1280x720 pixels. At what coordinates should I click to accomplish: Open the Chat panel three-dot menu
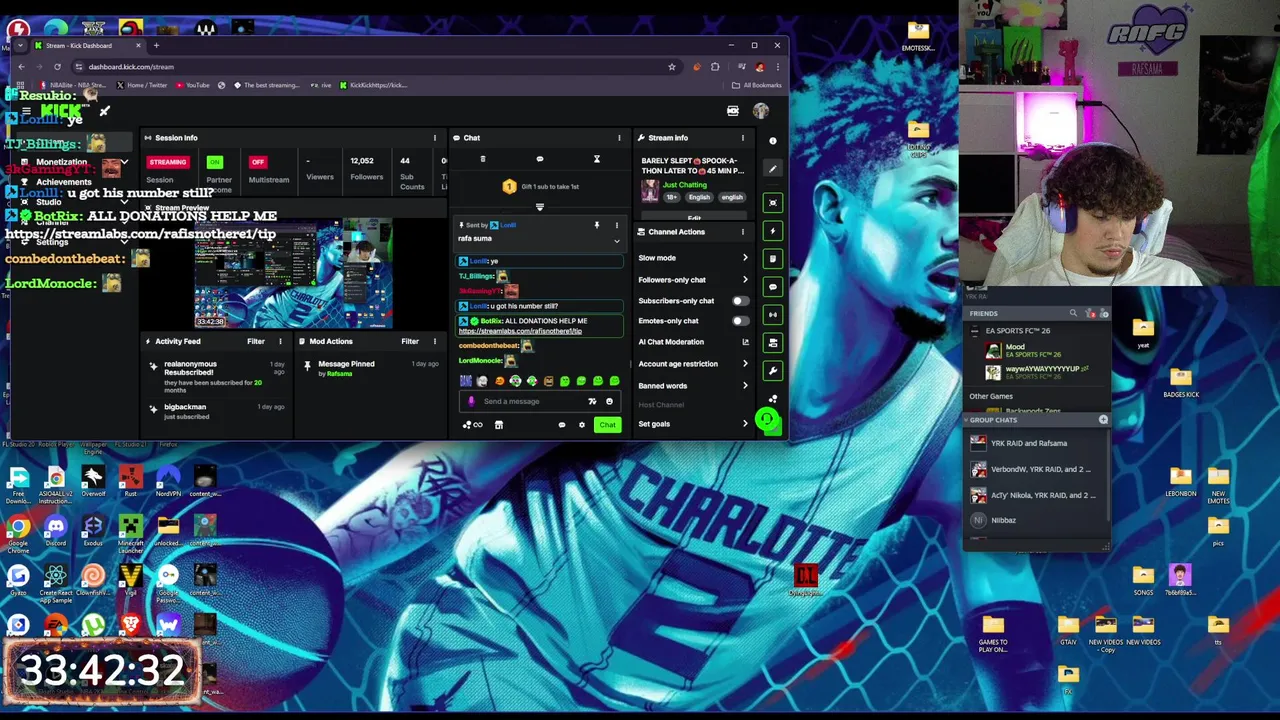click(x=618, y=138)
